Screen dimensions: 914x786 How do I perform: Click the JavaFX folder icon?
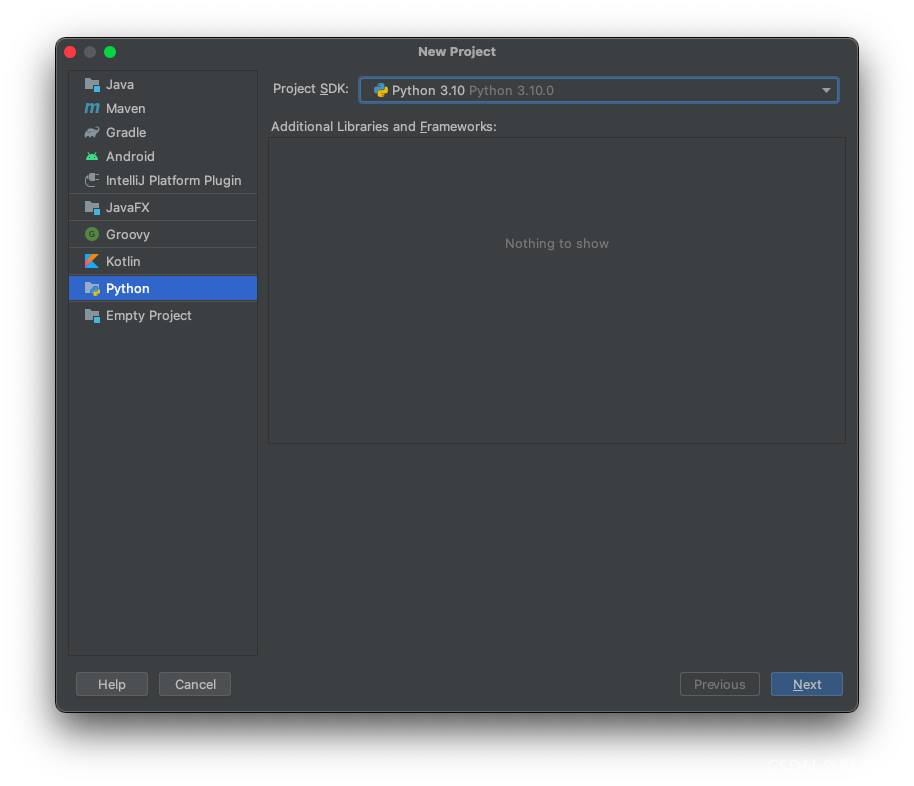(x=92, y=208)
